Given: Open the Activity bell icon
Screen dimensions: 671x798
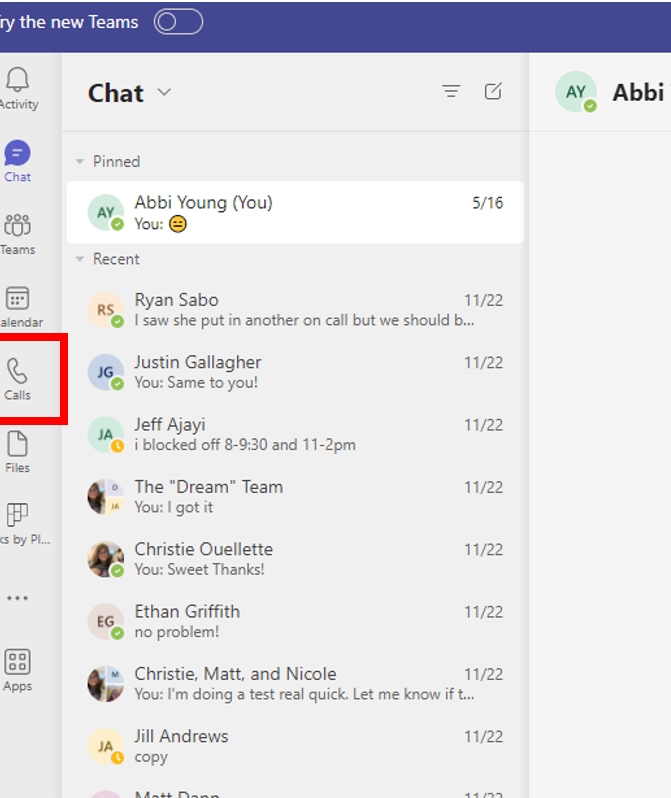Looking at the screenshot, I should click(18, 80).
